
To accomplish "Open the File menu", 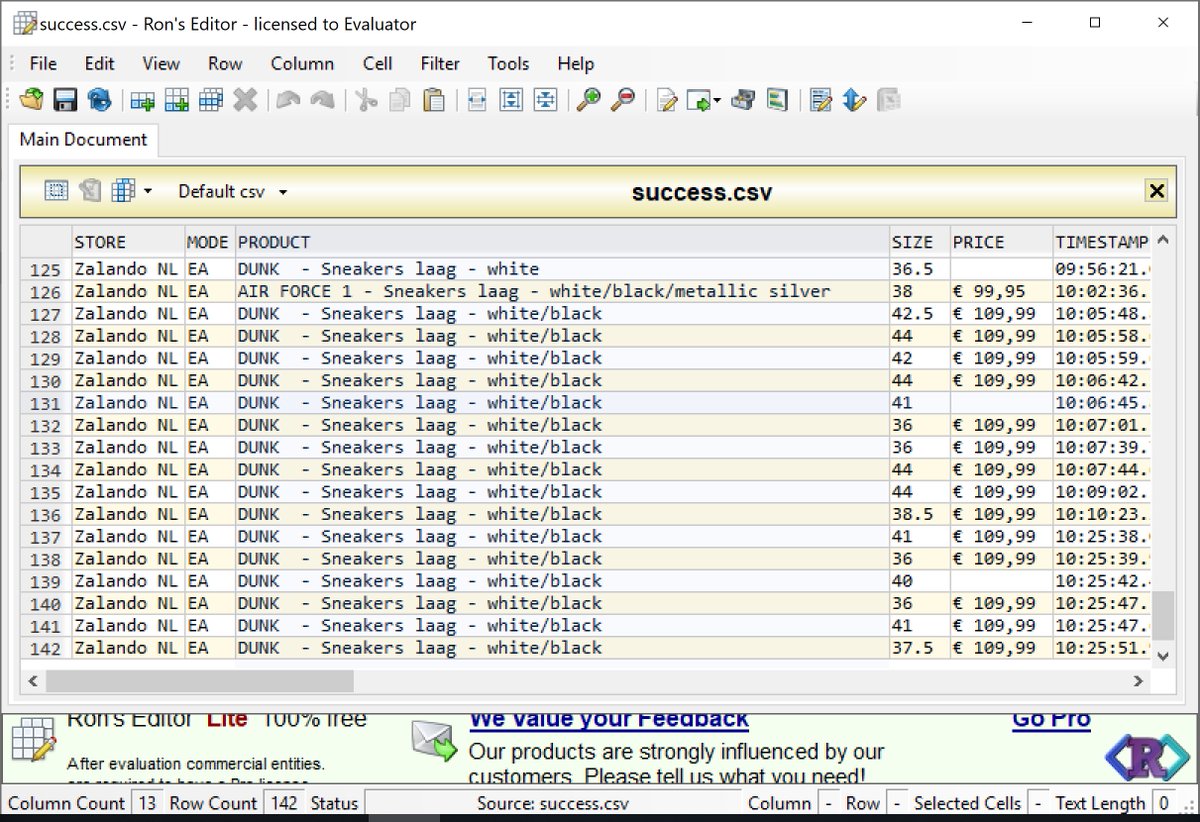I will pos(43,63).
